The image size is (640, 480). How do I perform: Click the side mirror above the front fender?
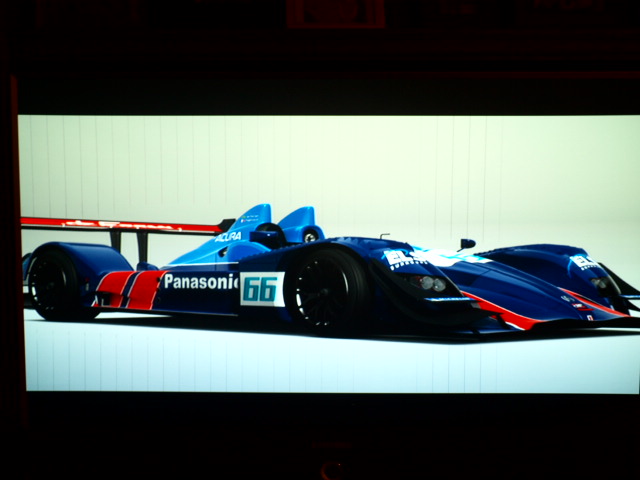pos(466,243)
